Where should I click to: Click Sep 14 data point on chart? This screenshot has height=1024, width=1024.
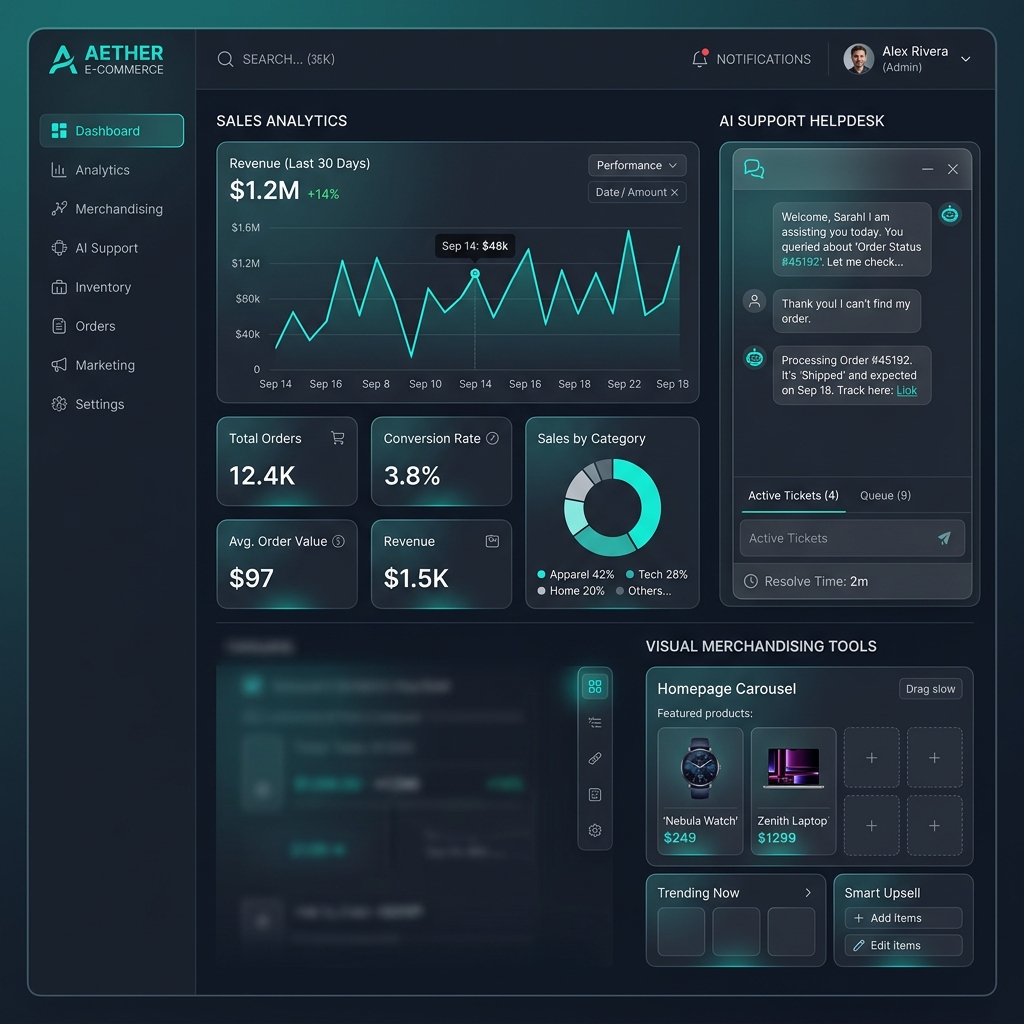pos(475,273)
